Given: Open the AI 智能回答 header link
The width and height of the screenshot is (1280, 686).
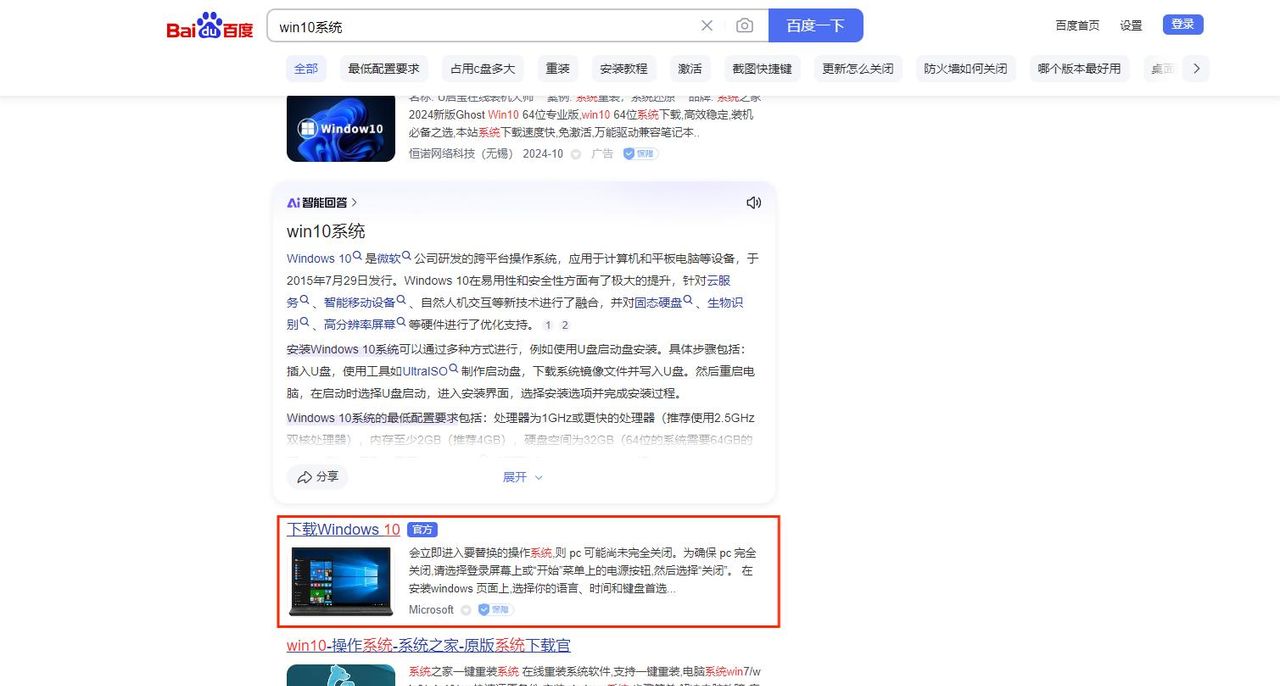Looking at the screenshot, I should [x=322, y=203].
